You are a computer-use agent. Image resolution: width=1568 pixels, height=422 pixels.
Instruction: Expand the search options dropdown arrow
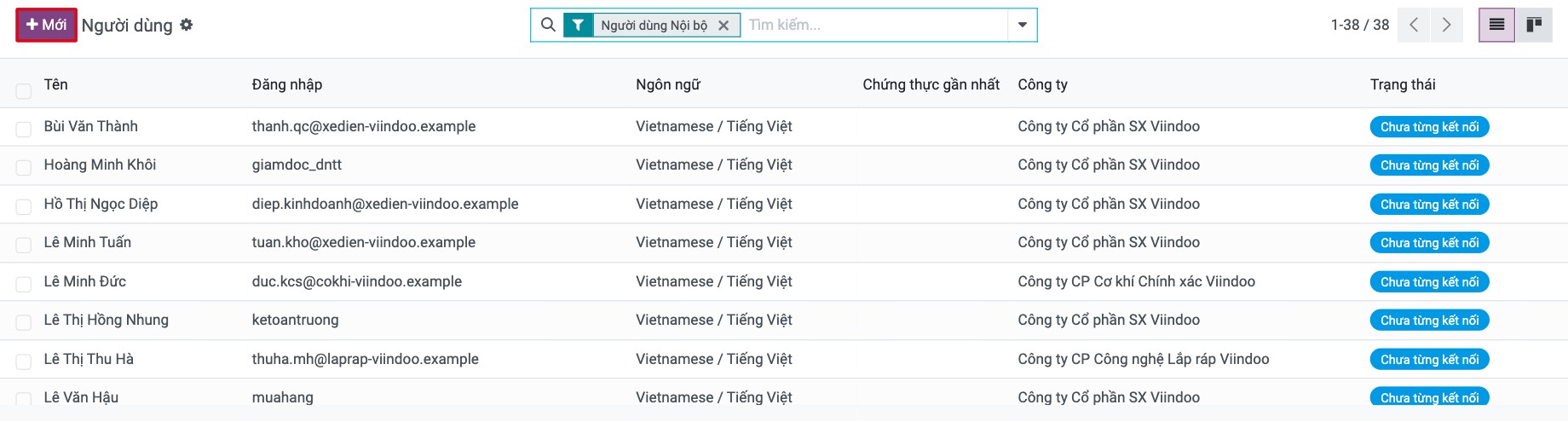pyautogui.click(x=1022, y=25)
